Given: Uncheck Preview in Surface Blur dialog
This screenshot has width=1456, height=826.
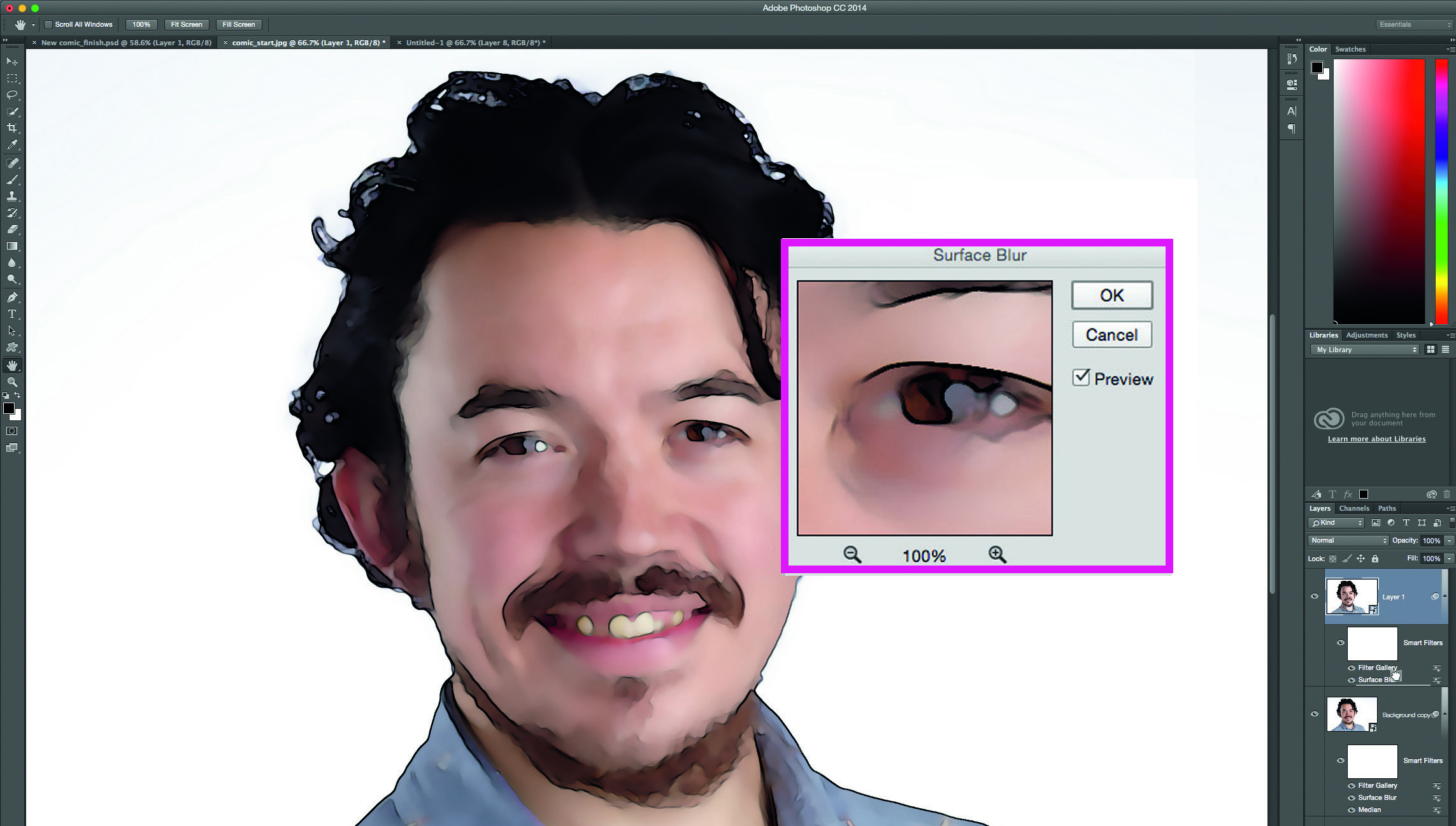Looking at the screenshot, I should [x=1081, y=378].
